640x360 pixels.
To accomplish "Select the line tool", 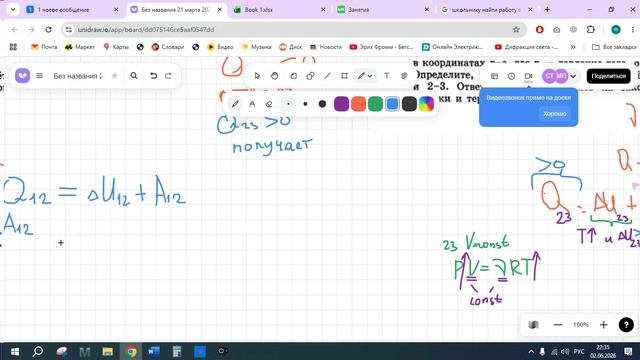I will click(x=327, y=76).
